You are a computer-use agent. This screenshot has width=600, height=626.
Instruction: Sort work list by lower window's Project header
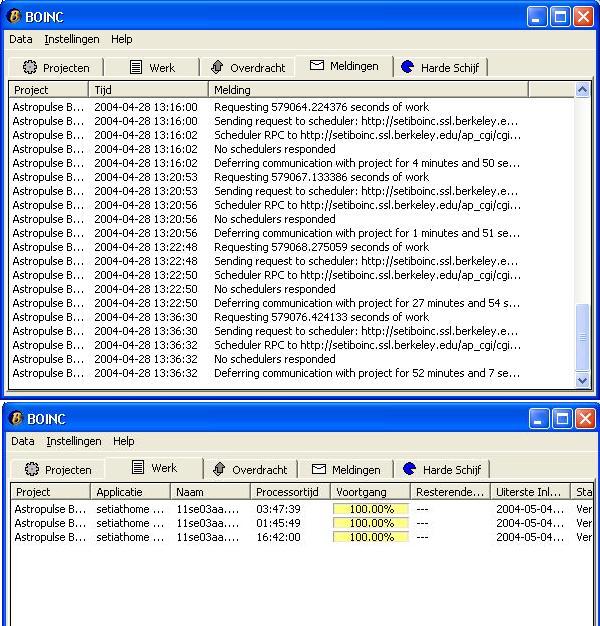tap(50, 492)
